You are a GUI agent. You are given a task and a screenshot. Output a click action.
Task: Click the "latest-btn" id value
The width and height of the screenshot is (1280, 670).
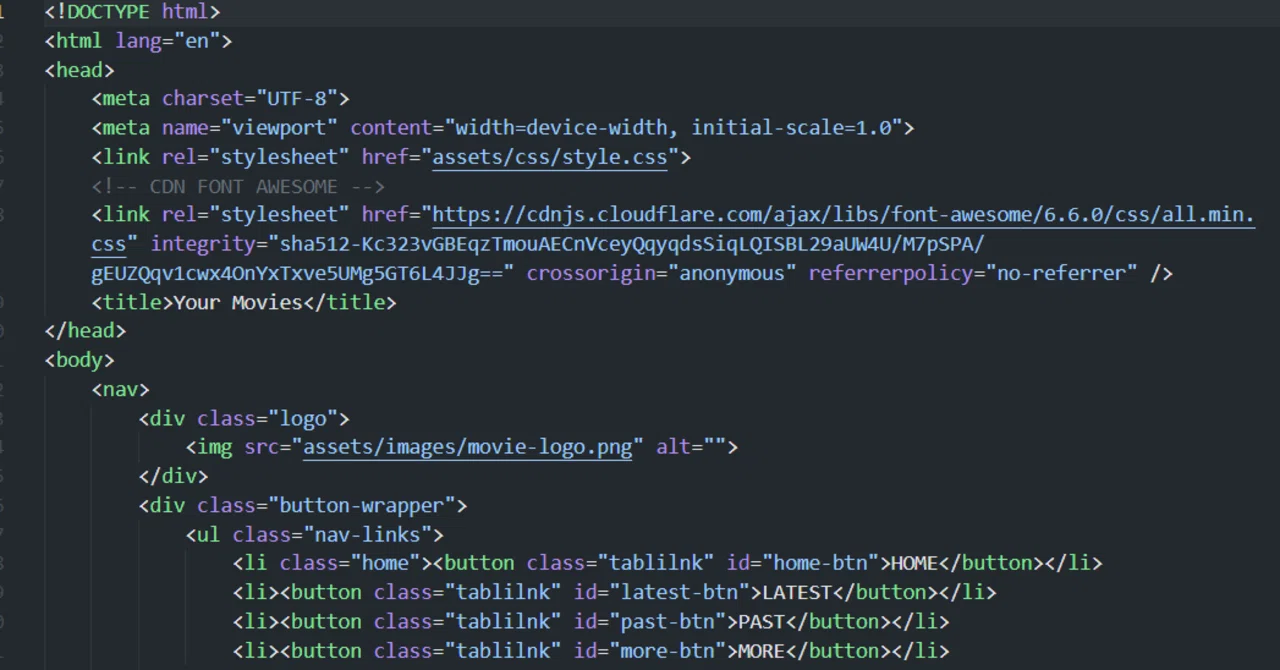[x=679, y=592]
